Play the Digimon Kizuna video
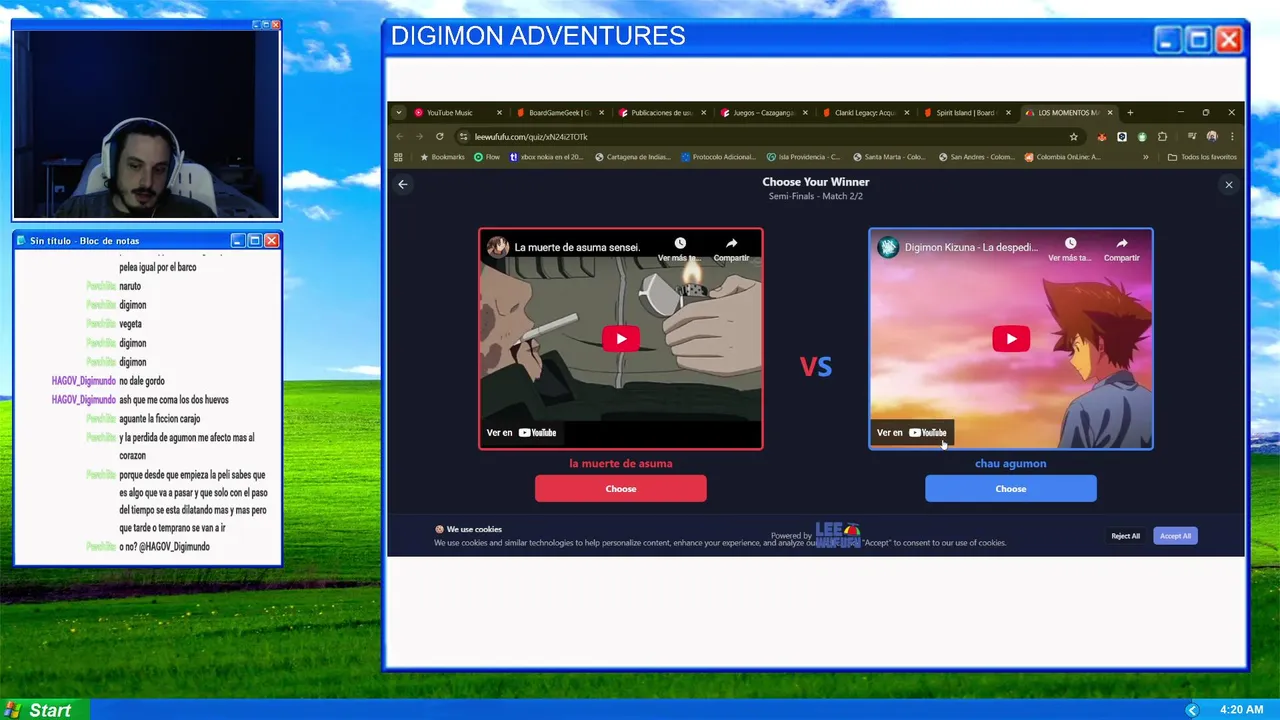Viewport: 1280px width, 720px height. coord(1010,339)
